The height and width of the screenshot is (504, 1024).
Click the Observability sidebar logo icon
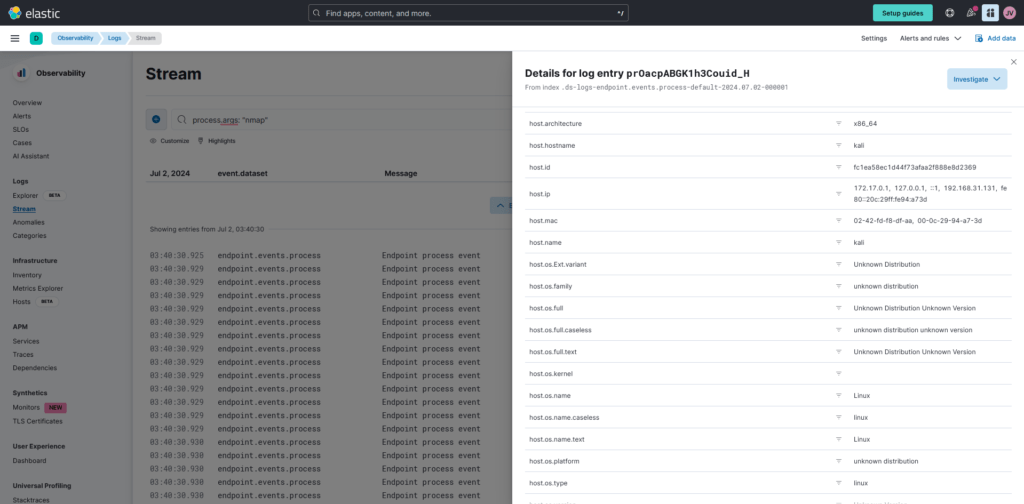(x=22, y=73)
